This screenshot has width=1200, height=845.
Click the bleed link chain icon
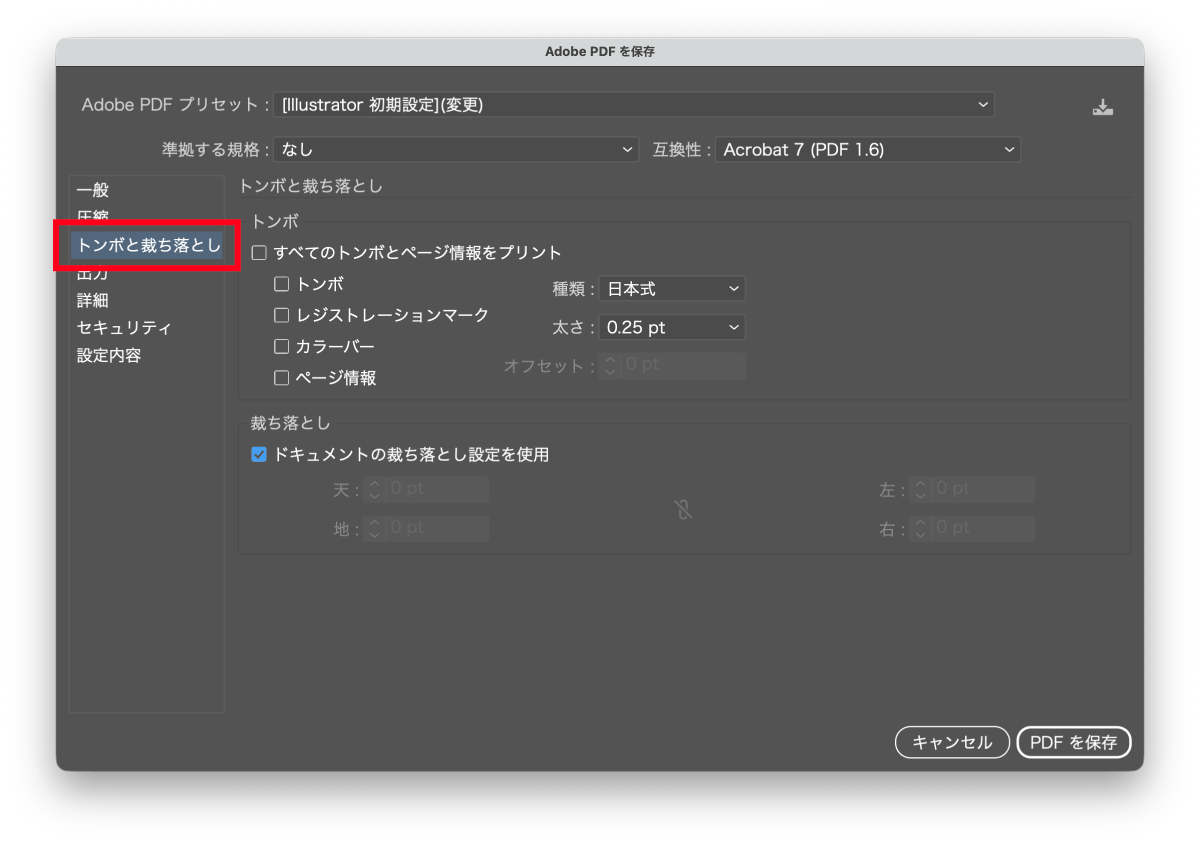684,510
